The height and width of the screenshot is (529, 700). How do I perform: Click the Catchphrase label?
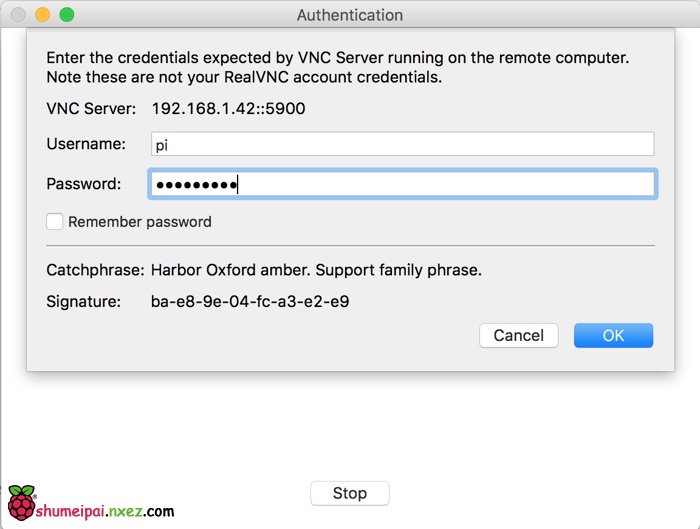(x=96, y=270)
